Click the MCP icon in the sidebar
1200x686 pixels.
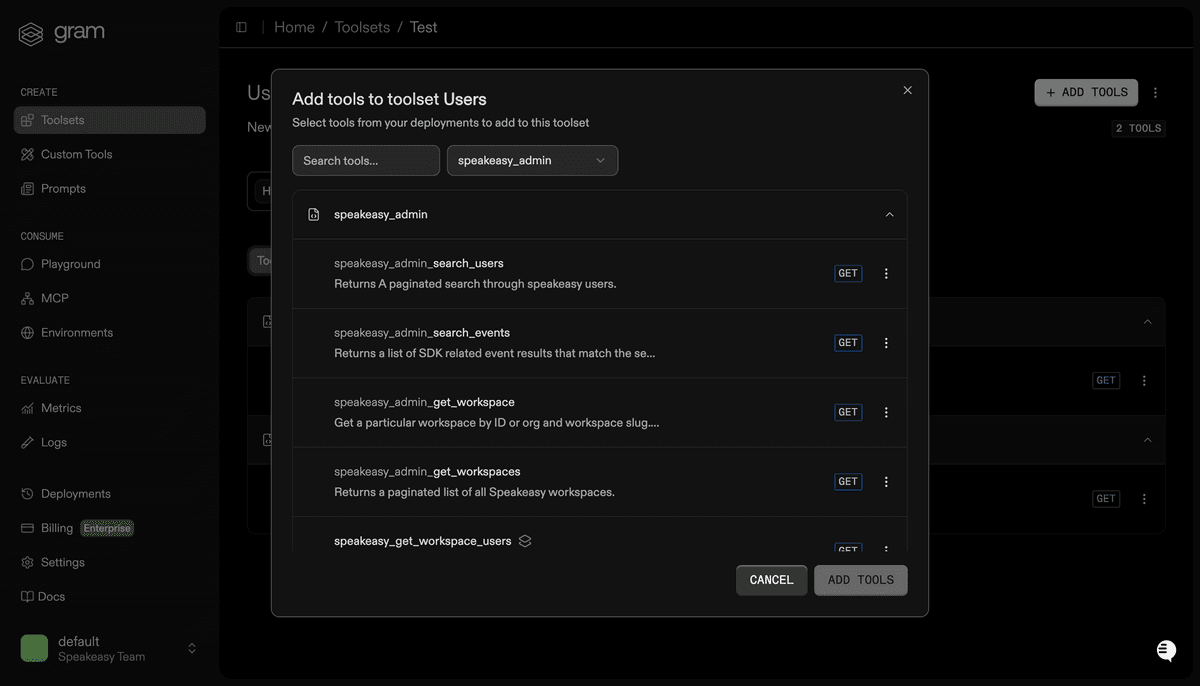pos(30,298)
